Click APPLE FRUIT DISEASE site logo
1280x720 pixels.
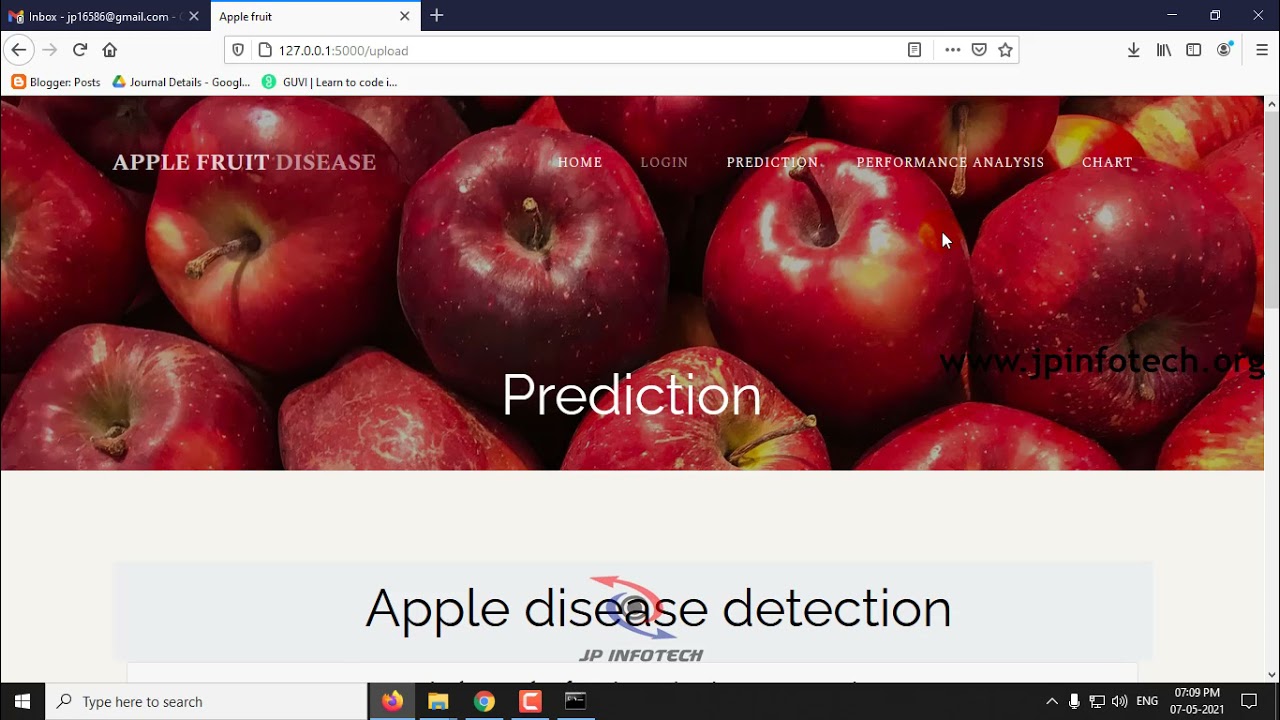click(x=244, y=162)
